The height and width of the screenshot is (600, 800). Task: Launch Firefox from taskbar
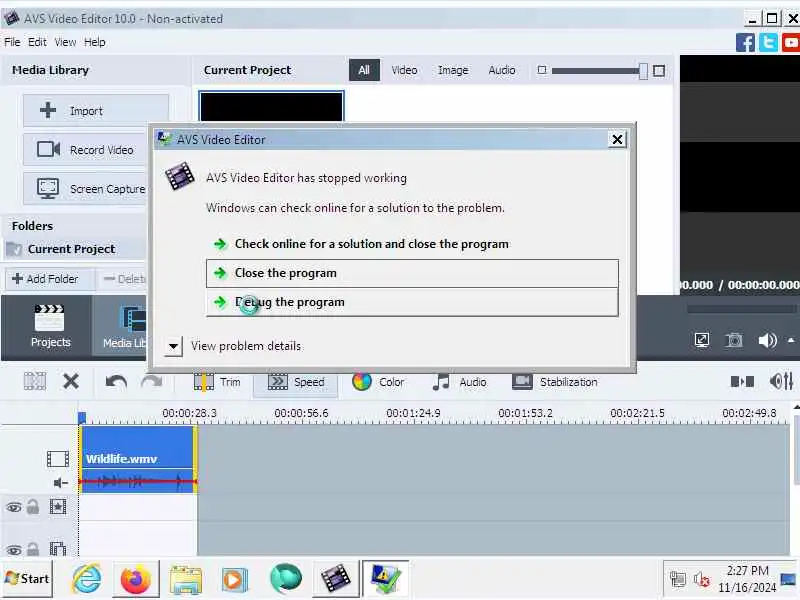coord(135,579)
